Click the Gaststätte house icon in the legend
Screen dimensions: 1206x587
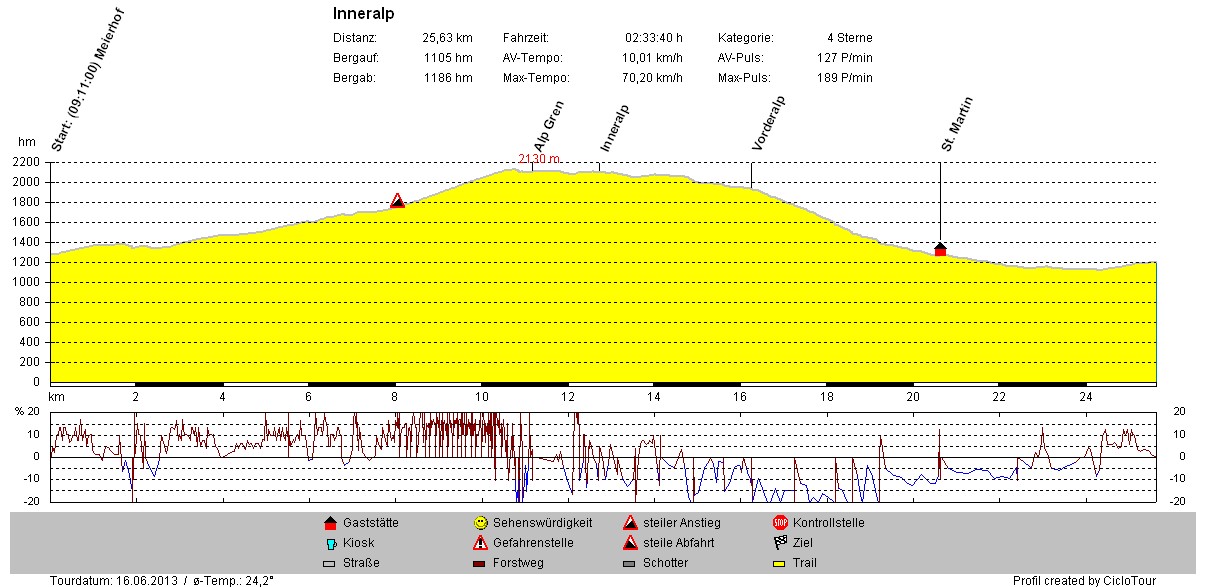(x=330, y=523)
